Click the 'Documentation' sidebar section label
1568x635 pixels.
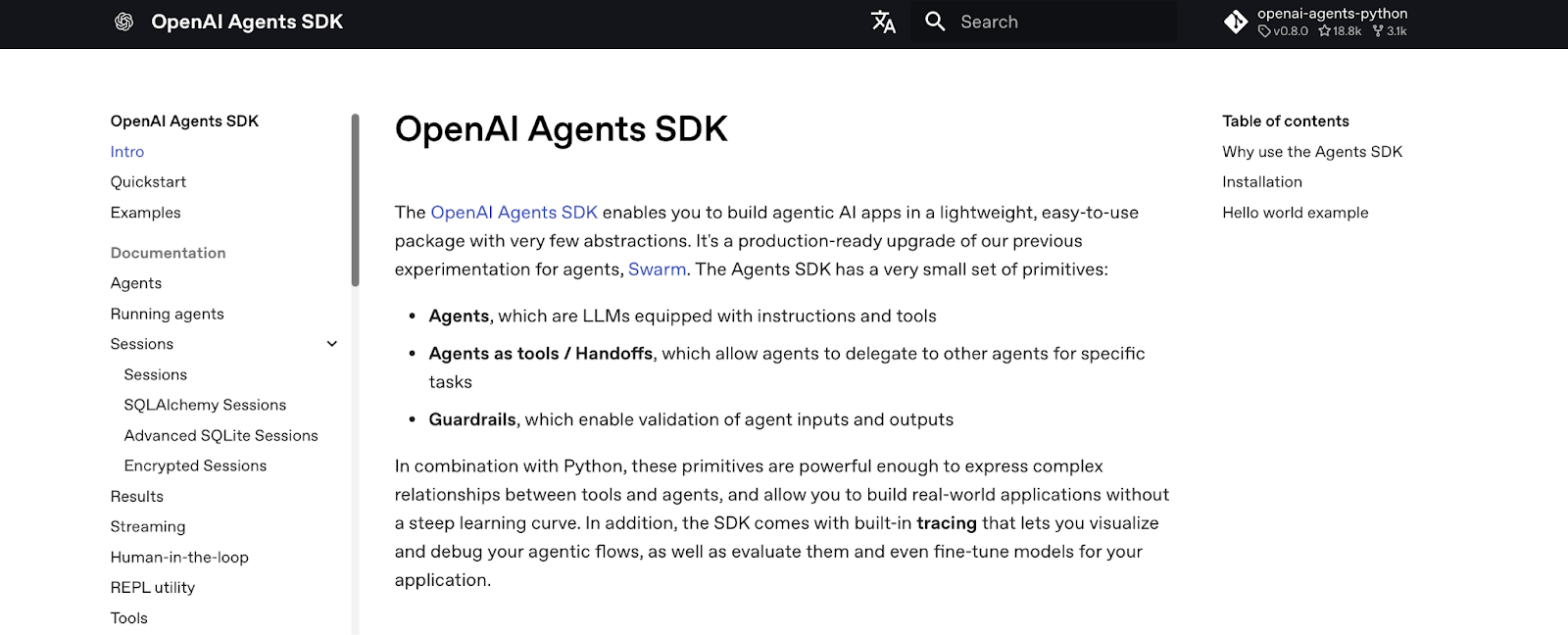(x=169, y=253)
